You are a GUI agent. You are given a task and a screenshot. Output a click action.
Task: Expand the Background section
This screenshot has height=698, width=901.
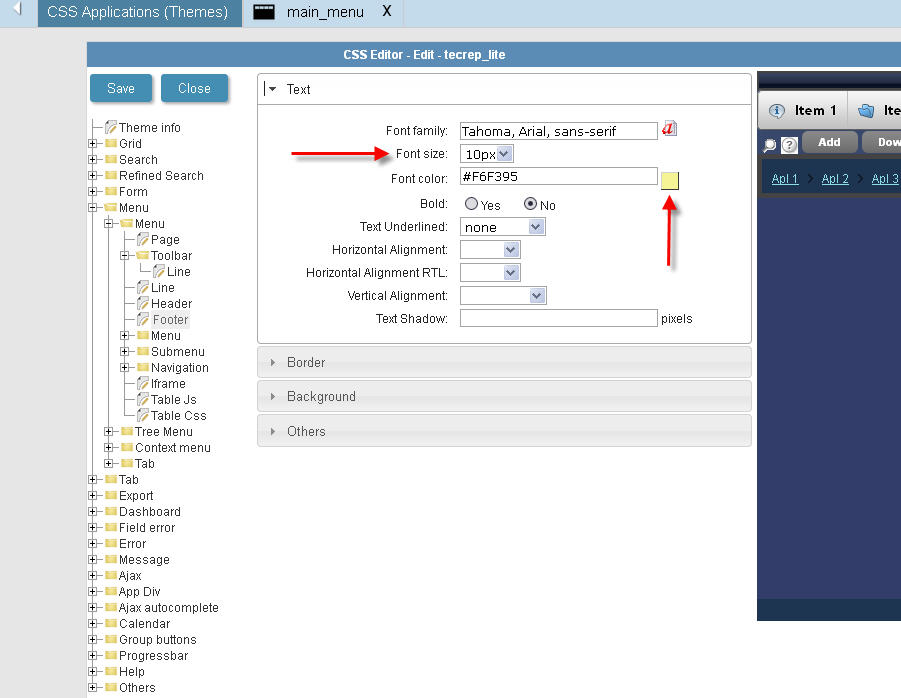pos(504,396)
